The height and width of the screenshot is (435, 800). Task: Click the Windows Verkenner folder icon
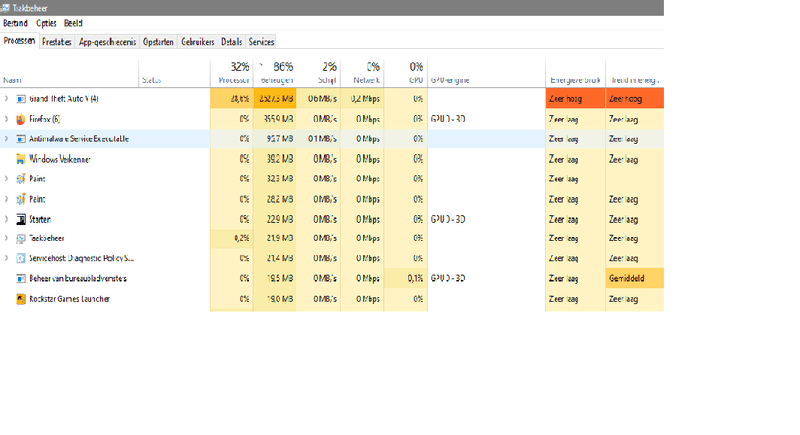20,159
